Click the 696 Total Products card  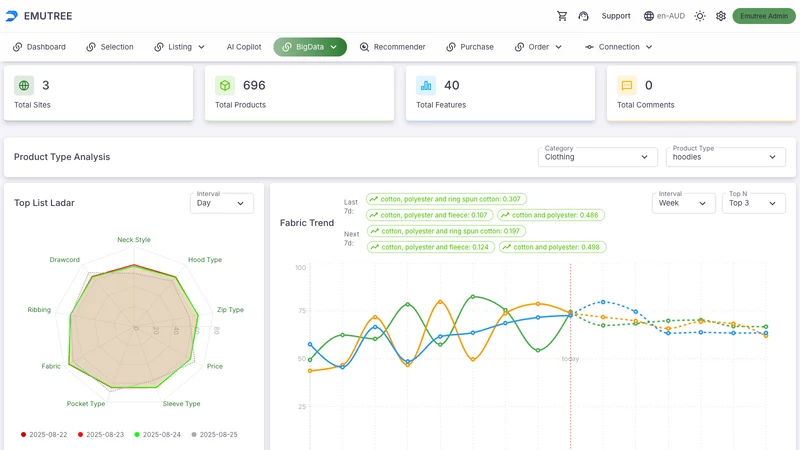click(299, 93)
